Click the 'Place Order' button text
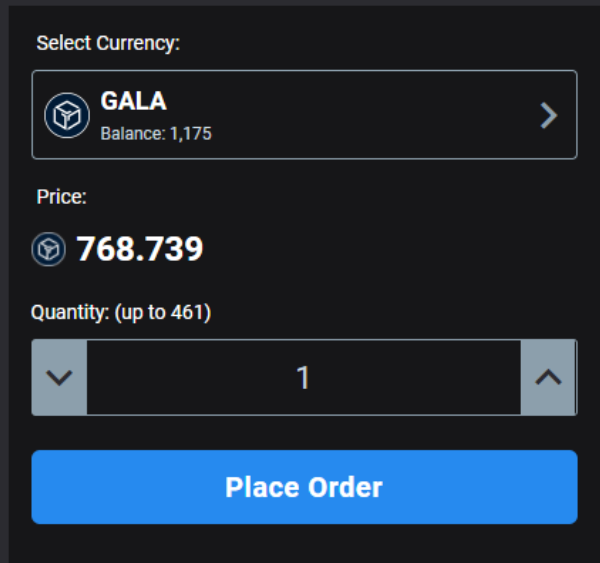This screenshot has height=563, width=600. (x=304, y=487)
